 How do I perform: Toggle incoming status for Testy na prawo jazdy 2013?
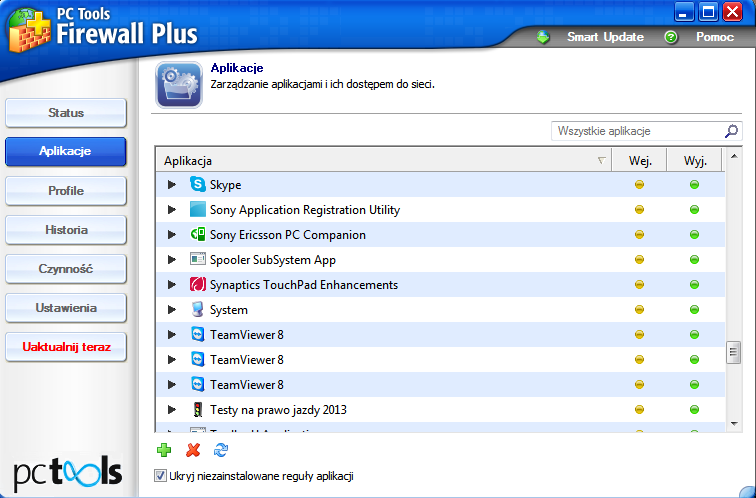click(x=639, y=410)
